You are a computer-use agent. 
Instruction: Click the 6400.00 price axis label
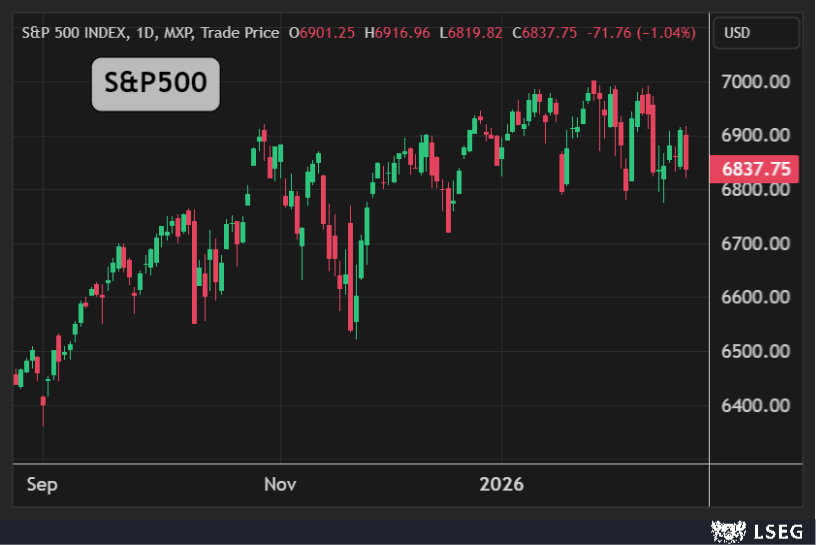pyautogui.click(x=756, y=405)
